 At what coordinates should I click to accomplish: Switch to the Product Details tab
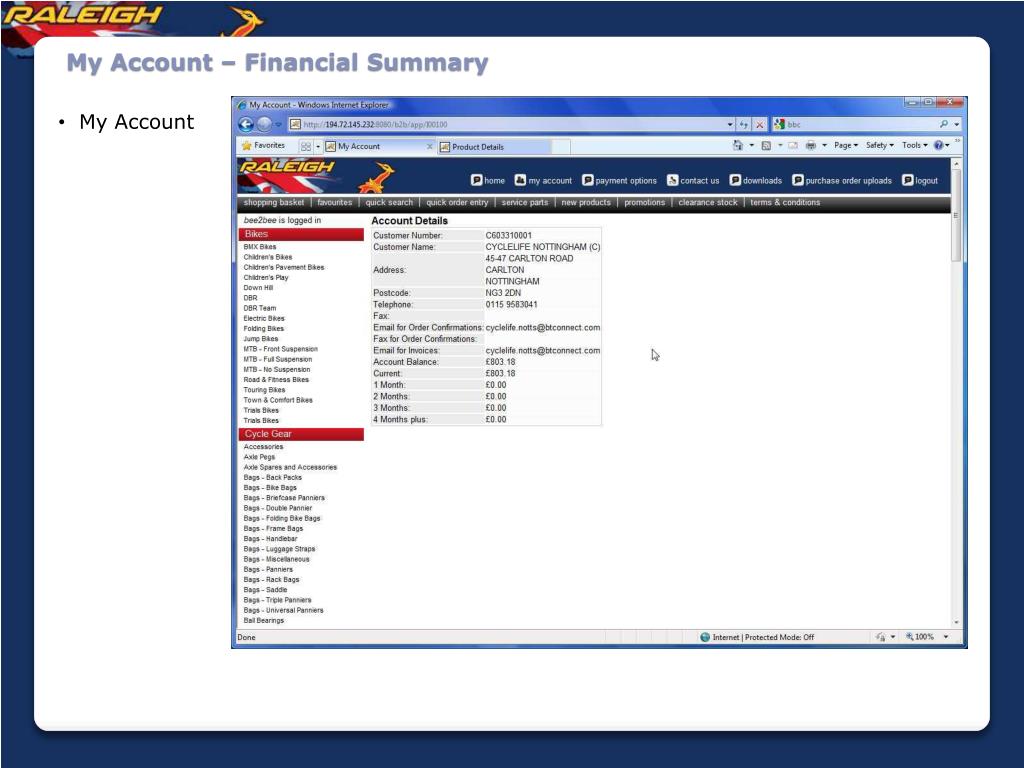(496, 147)
